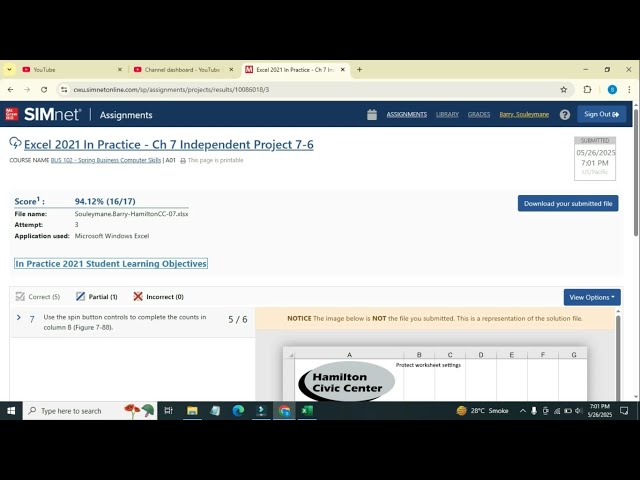Show hidden system tray icons
640x480 pixels.
click(x=522, y=411)
